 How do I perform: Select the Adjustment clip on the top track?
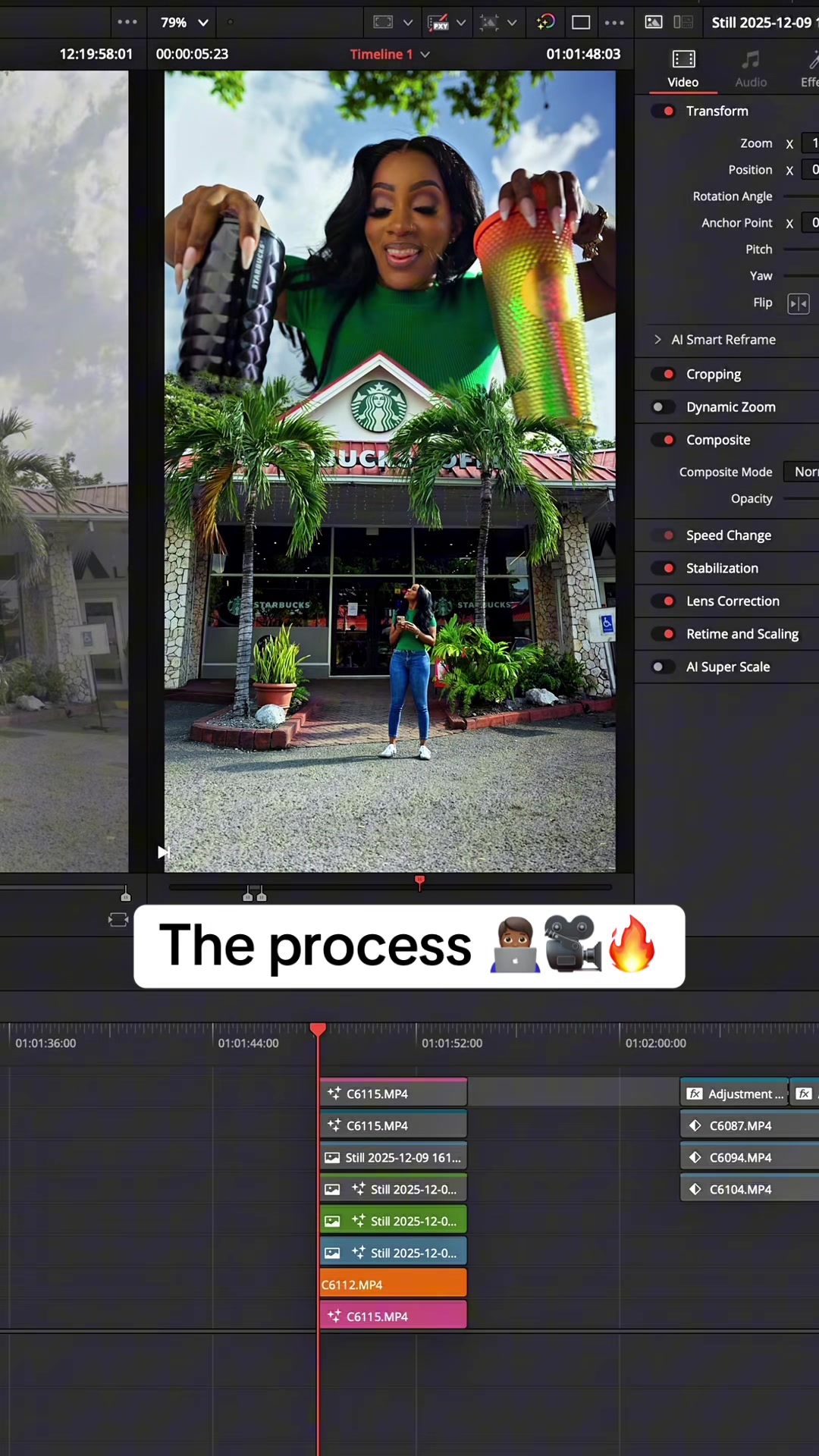[734, 1094]
